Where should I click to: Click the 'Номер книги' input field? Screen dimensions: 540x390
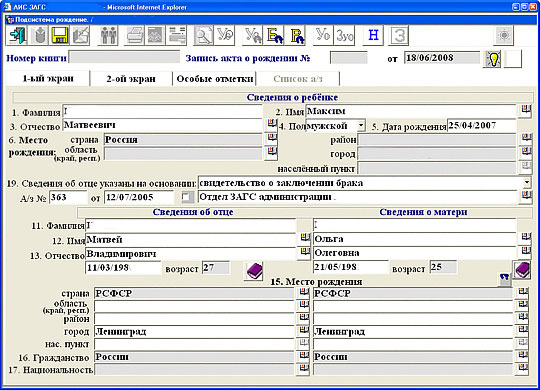coord(125,58)
